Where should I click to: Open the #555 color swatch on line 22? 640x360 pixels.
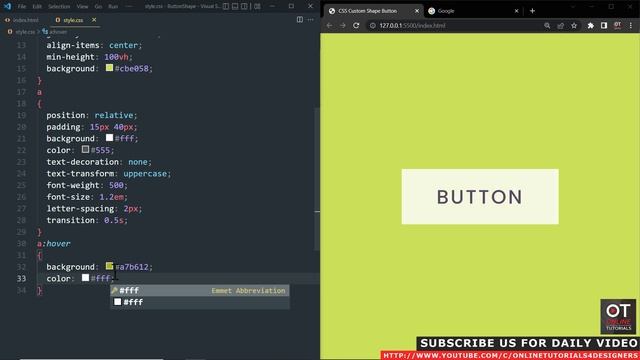85,149
